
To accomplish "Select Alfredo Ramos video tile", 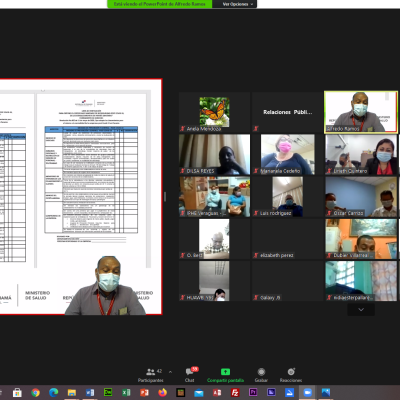I will (361, 112).
